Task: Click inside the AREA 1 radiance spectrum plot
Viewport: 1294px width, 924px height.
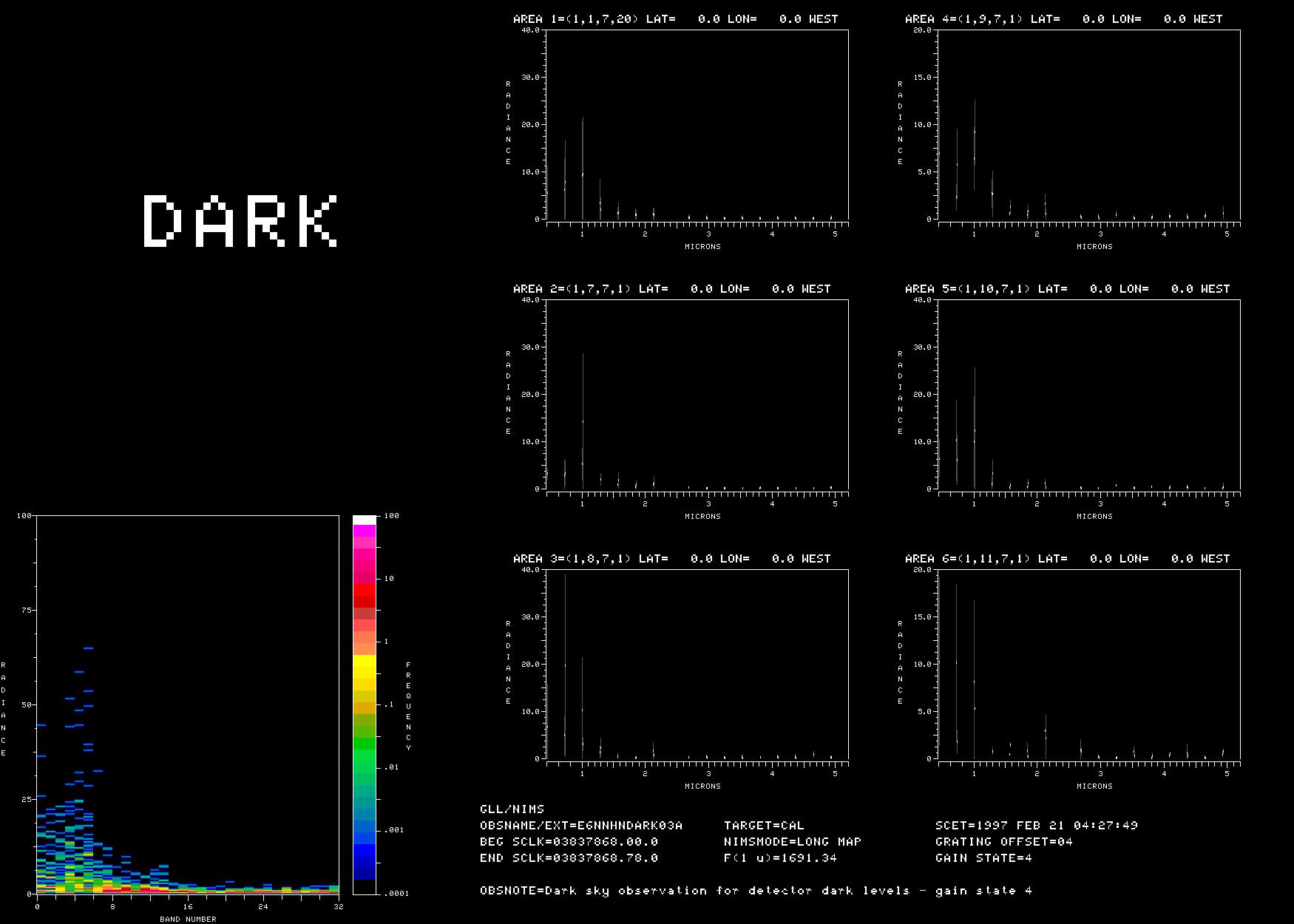Action: [697, 125]
